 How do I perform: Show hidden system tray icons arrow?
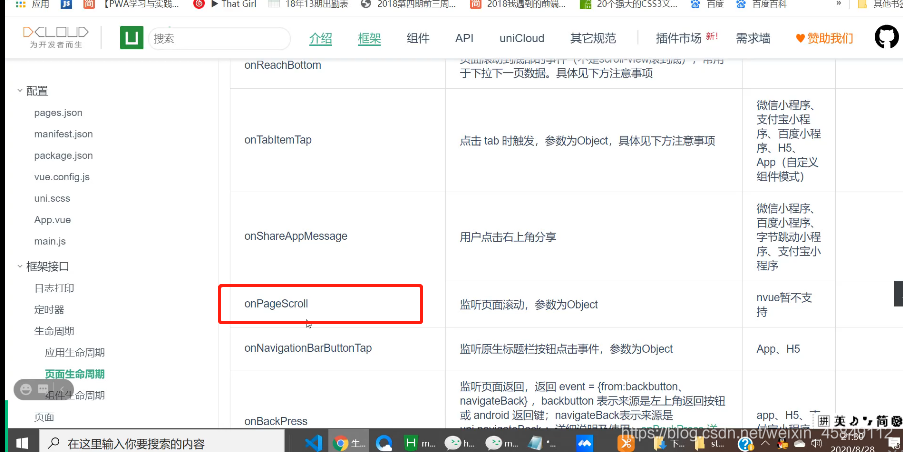pos(764,444)
